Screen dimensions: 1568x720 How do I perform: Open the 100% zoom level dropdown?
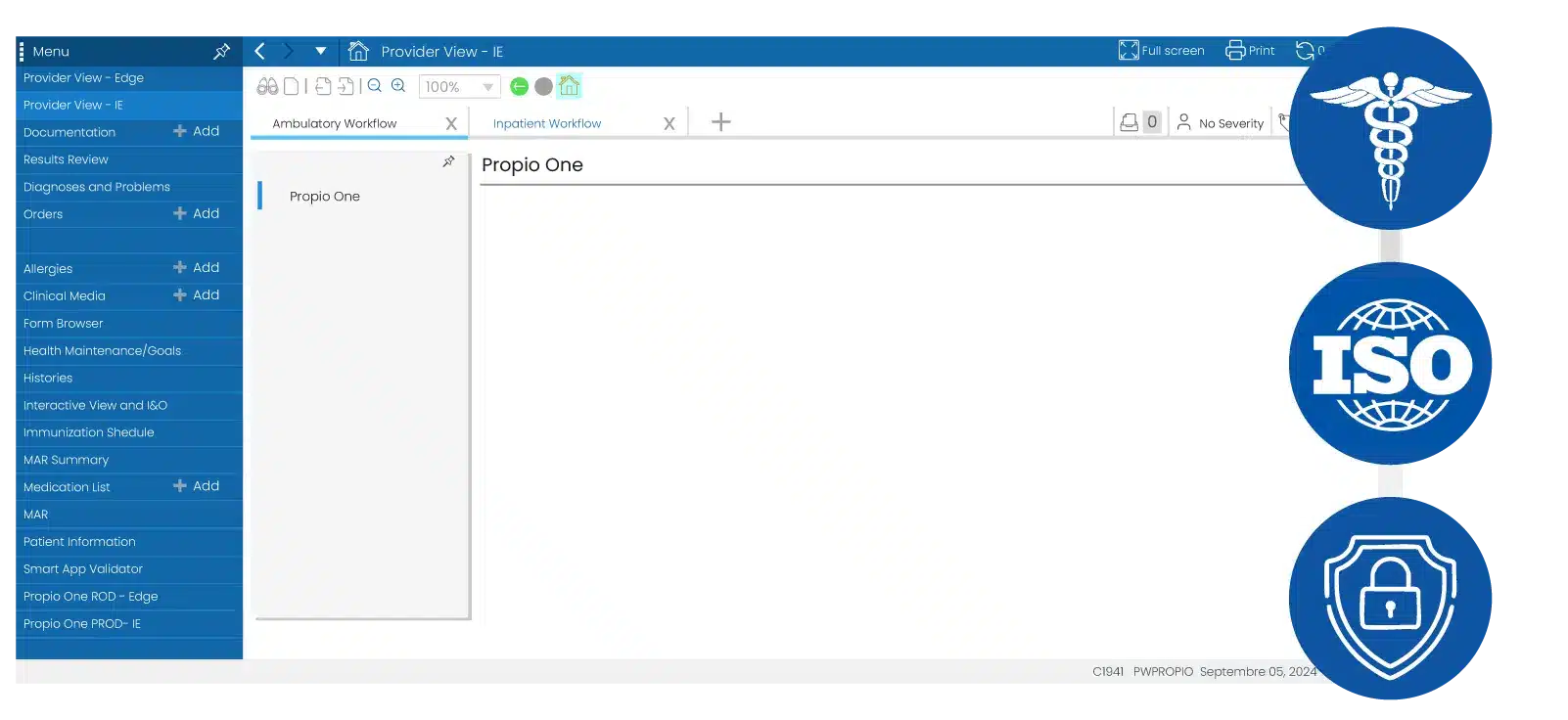pyautogui.click(x=459, y=87)
